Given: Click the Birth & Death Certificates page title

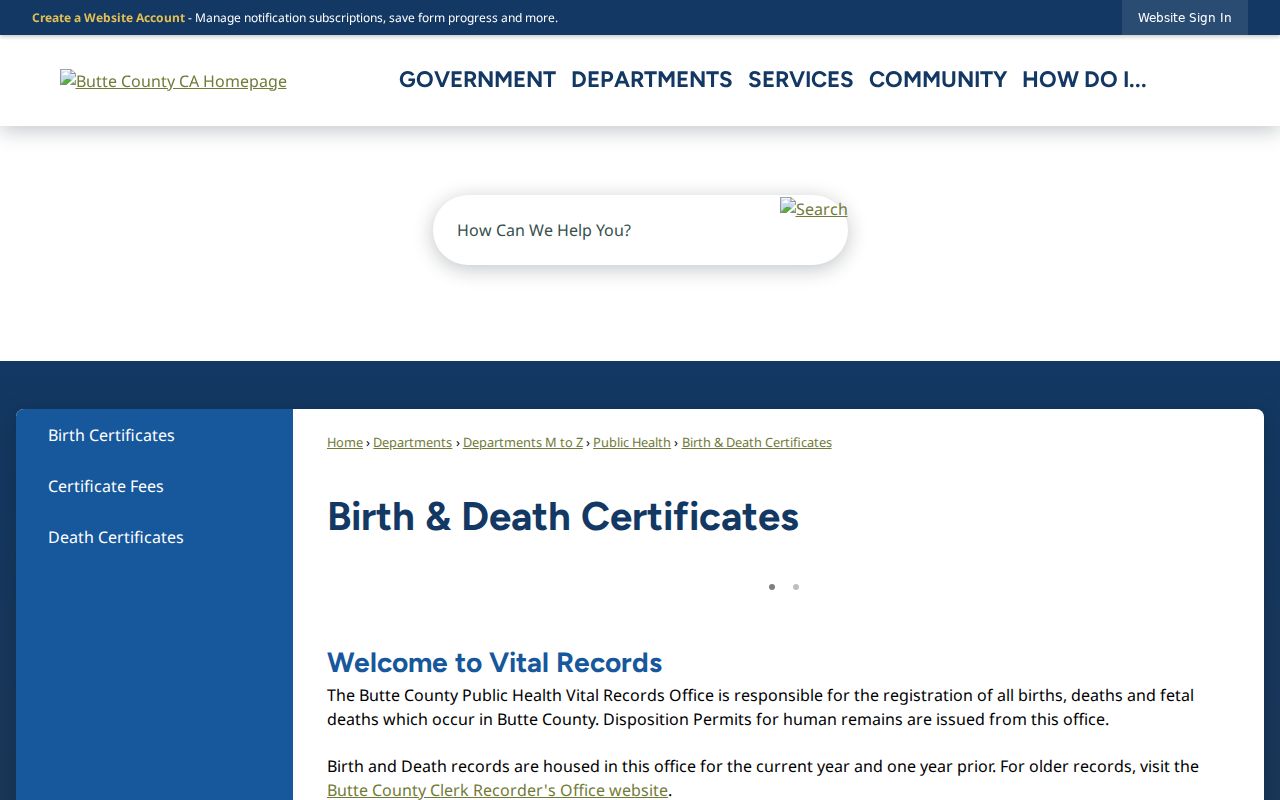Looking at the screenshot, I should point(563,517).
